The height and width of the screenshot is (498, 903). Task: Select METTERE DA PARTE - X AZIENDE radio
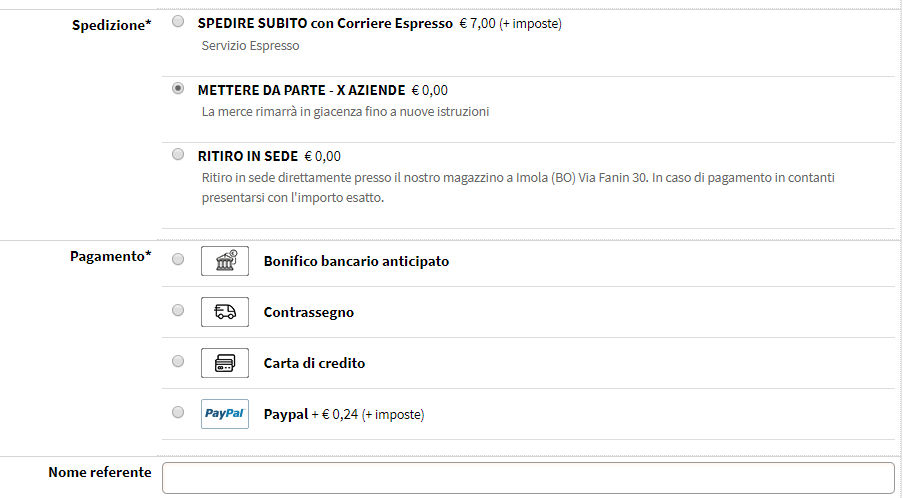(178, 88)
